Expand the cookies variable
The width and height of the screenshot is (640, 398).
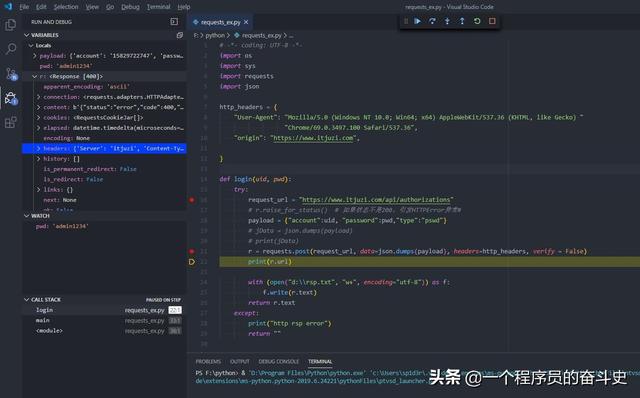pyautogui.click(x=39, y=118)
